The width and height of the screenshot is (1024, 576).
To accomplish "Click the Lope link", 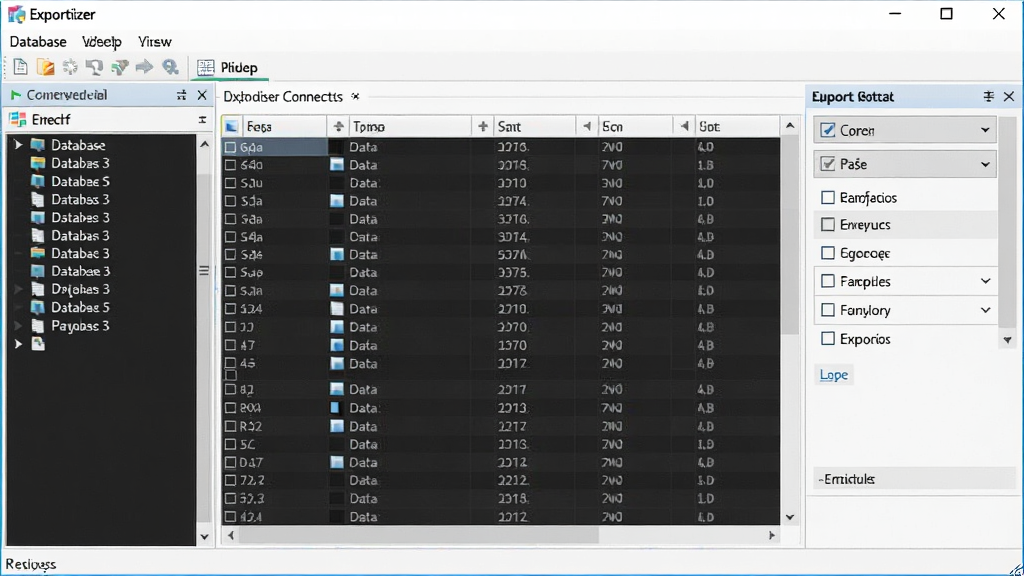I will pos(834,375).
